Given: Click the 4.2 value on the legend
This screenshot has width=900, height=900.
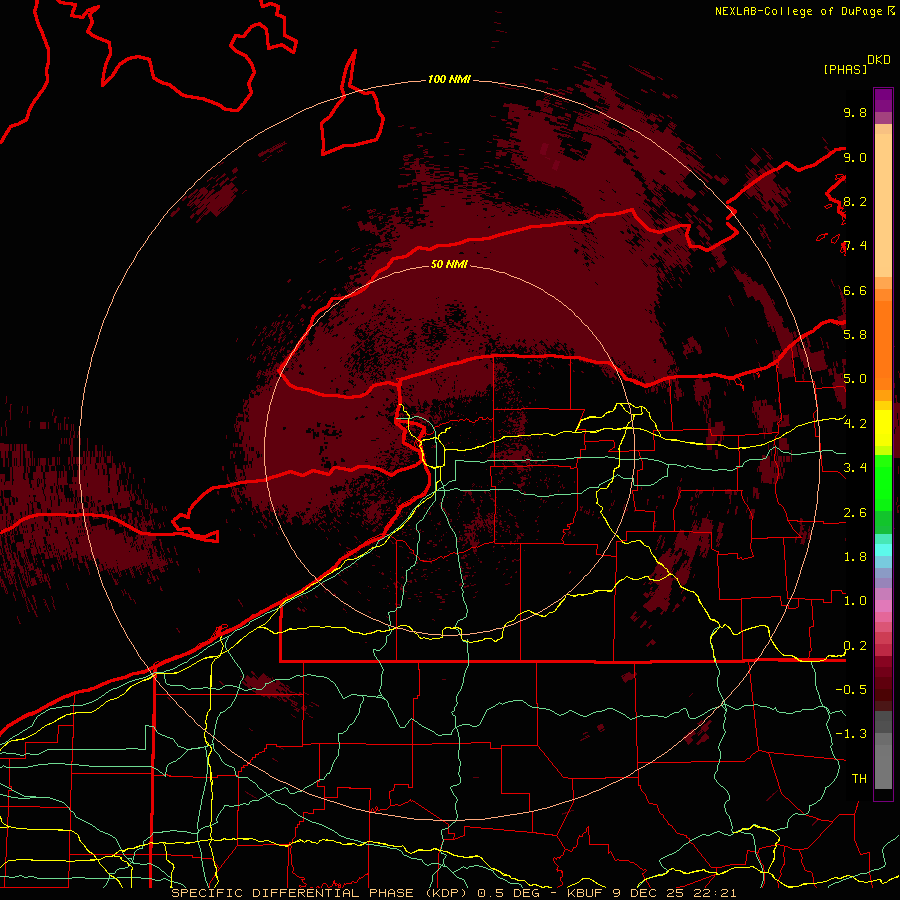Looking at the screenshot, I should pyautogui.click(x=855, y=424).
